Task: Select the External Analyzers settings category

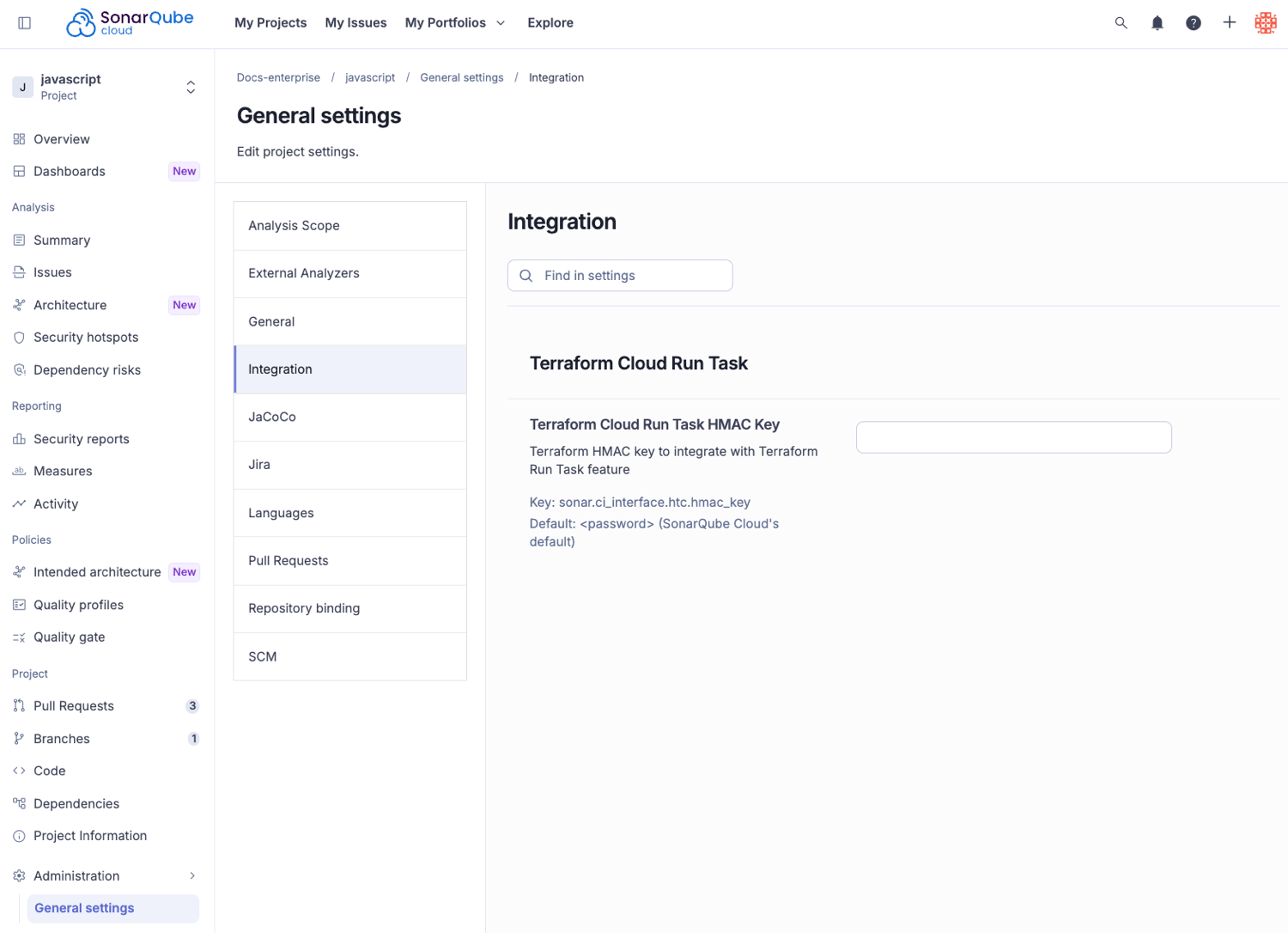Action: click(350, 273)
